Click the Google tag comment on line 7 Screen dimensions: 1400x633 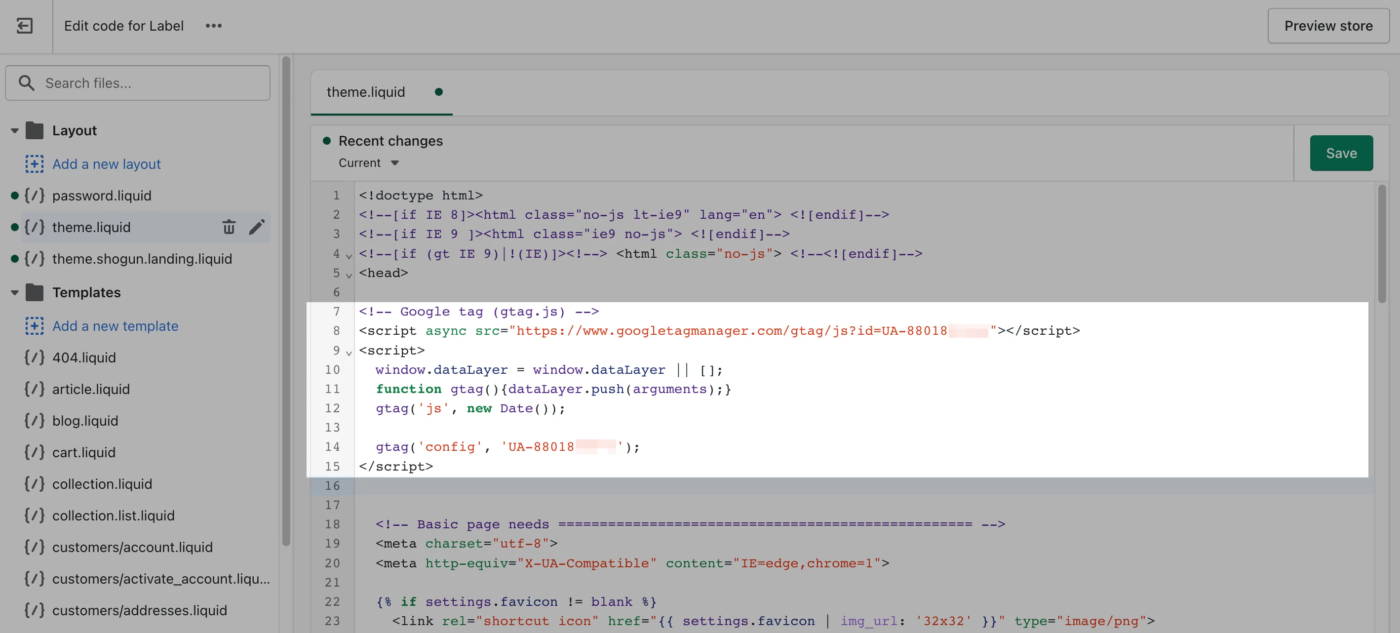[x=479, y=312]
